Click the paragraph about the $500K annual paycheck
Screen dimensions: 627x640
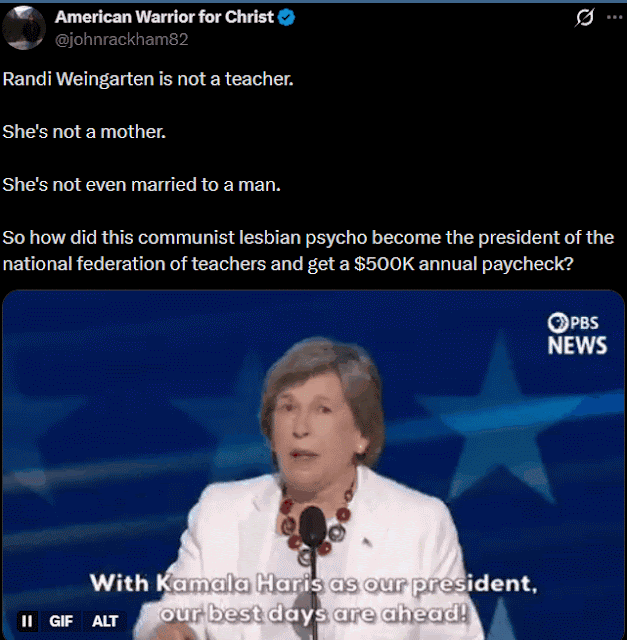309,251
